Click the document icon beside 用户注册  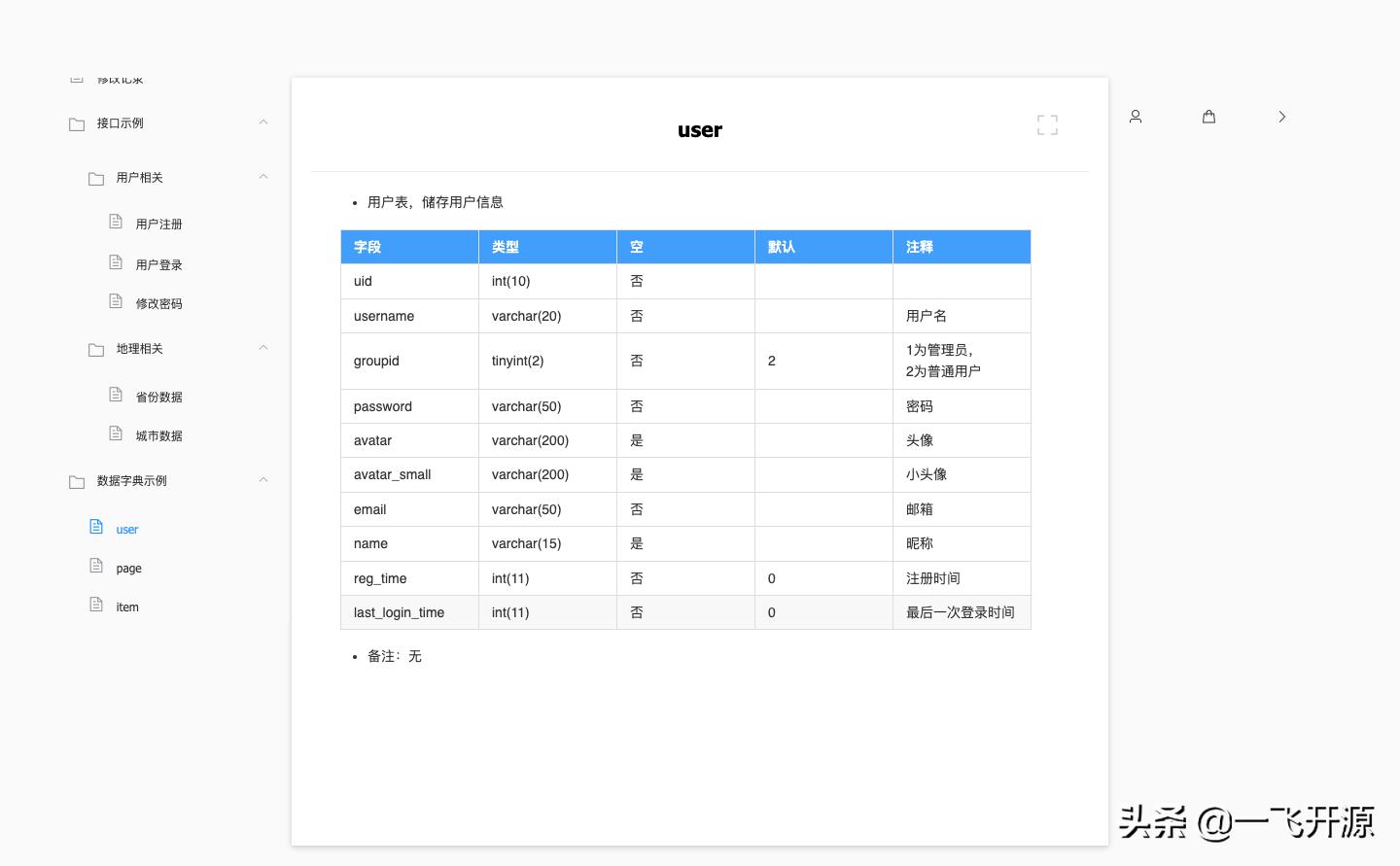click(114, 222)
